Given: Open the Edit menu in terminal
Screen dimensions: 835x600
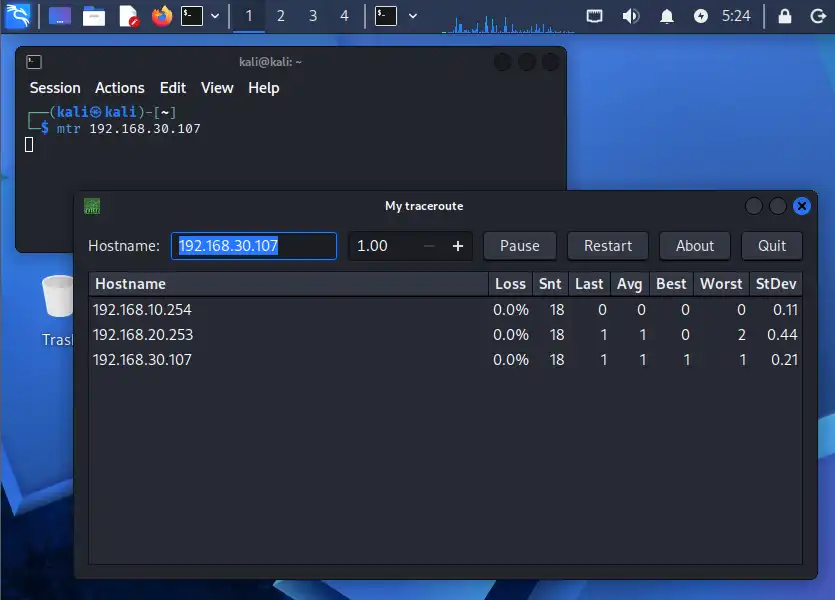Looking at the screenshot, I should click(x=173, y=88).
